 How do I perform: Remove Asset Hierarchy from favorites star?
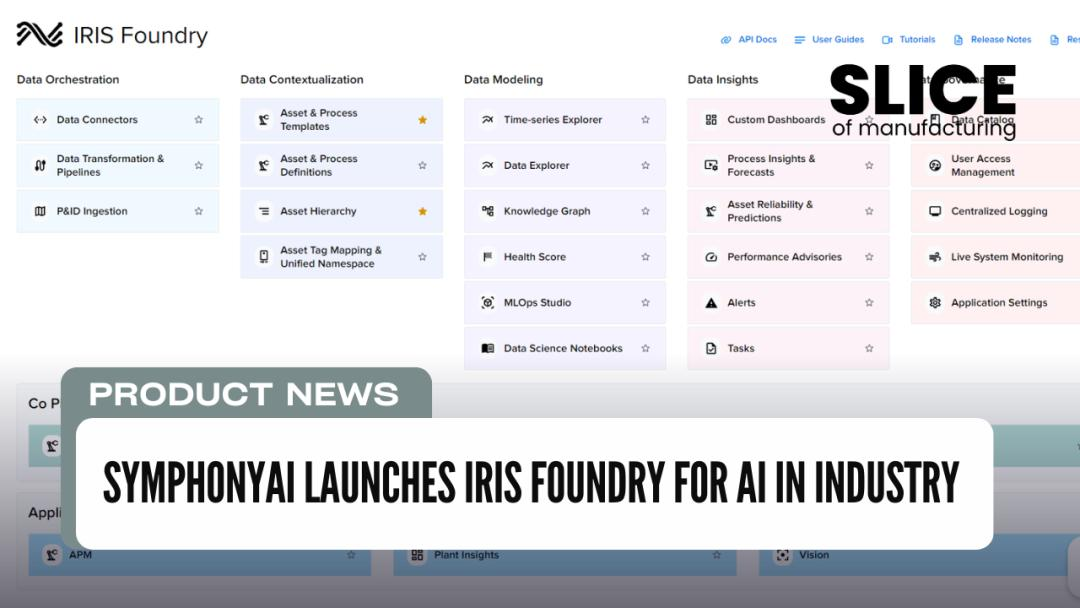422,211
